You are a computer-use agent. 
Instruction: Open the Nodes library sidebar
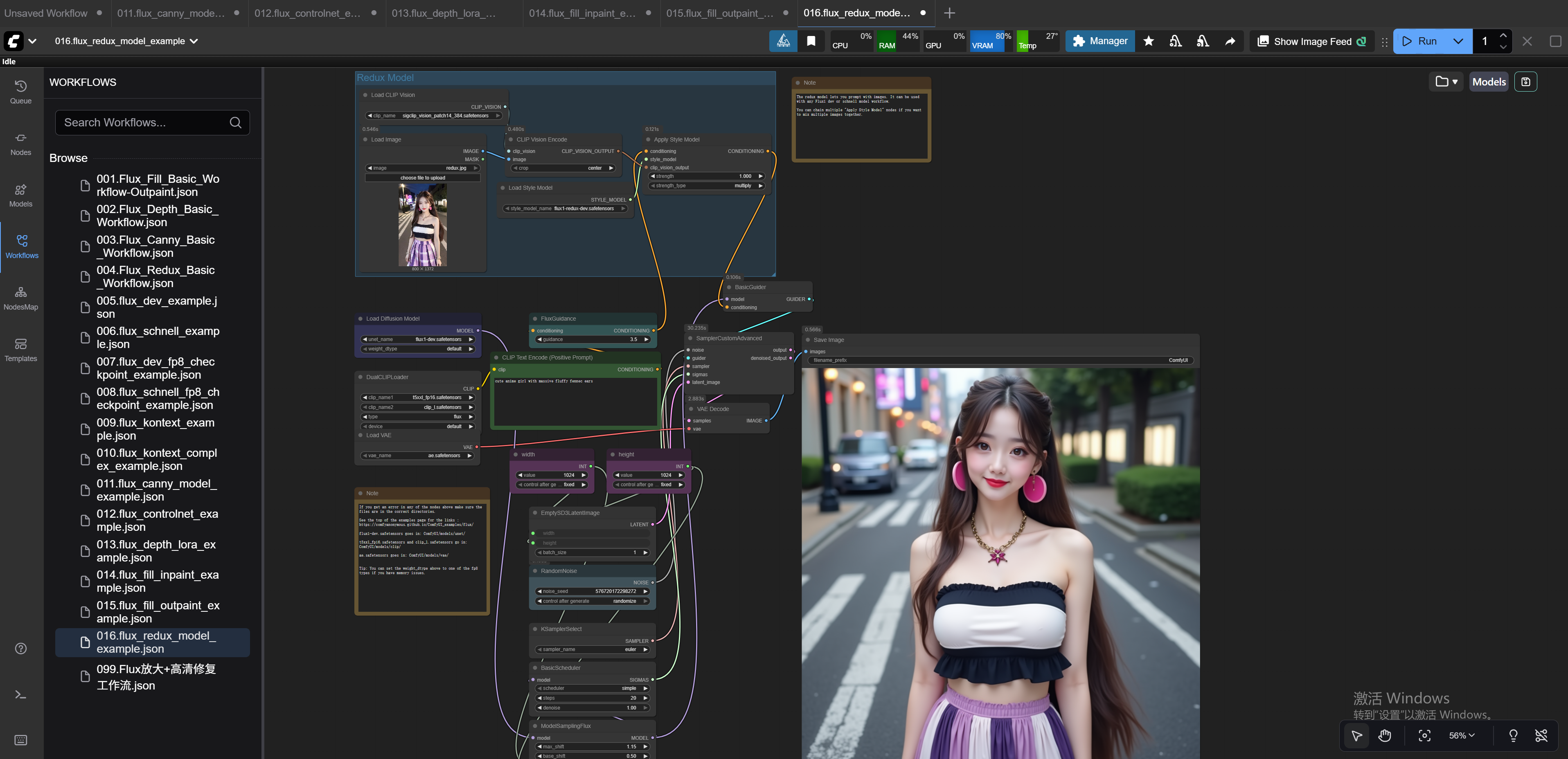click(21, 144)
